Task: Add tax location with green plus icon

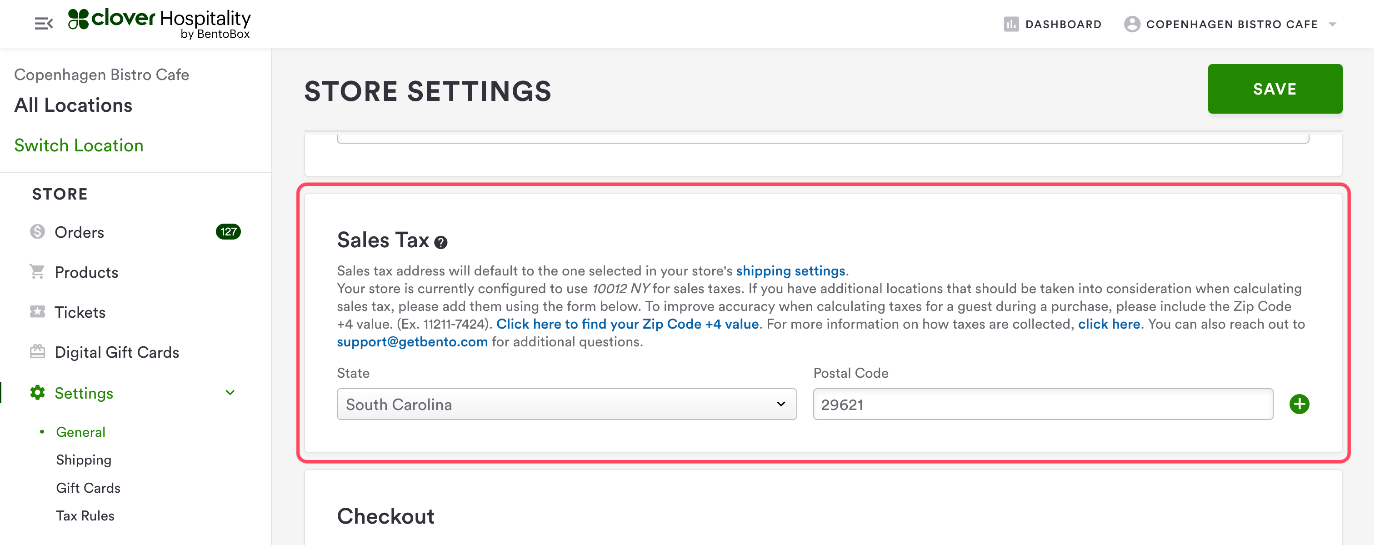Action: (x=1299, y=404)
